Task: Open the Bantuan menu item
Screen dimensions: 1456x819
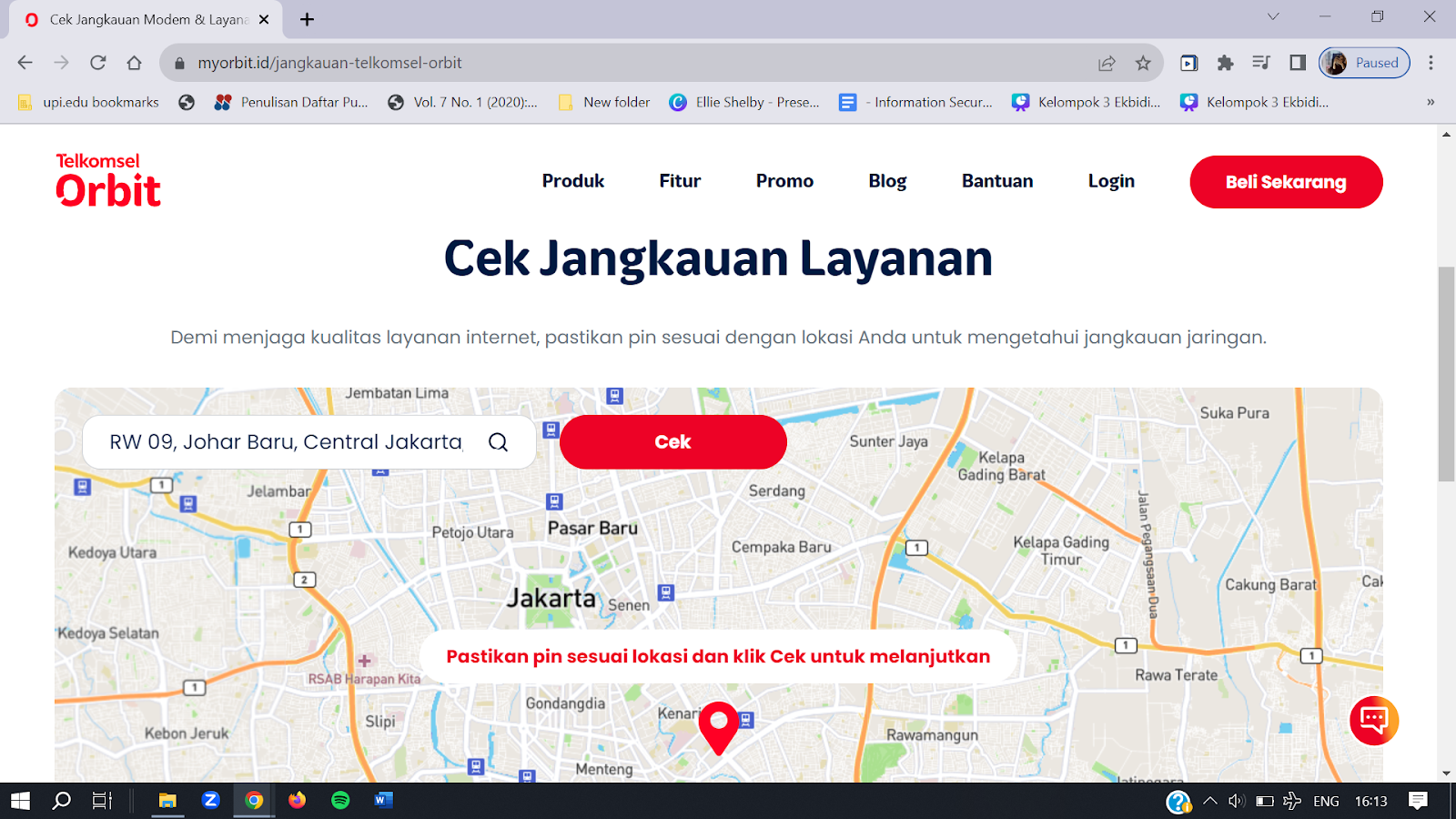Action: (997, 181)
